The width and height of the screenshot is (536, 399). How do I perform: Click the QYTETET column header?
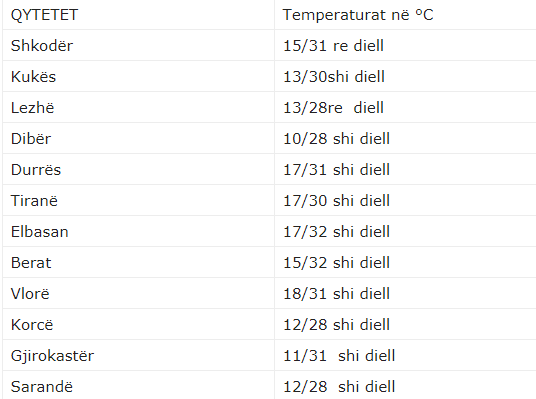point(44,15)
